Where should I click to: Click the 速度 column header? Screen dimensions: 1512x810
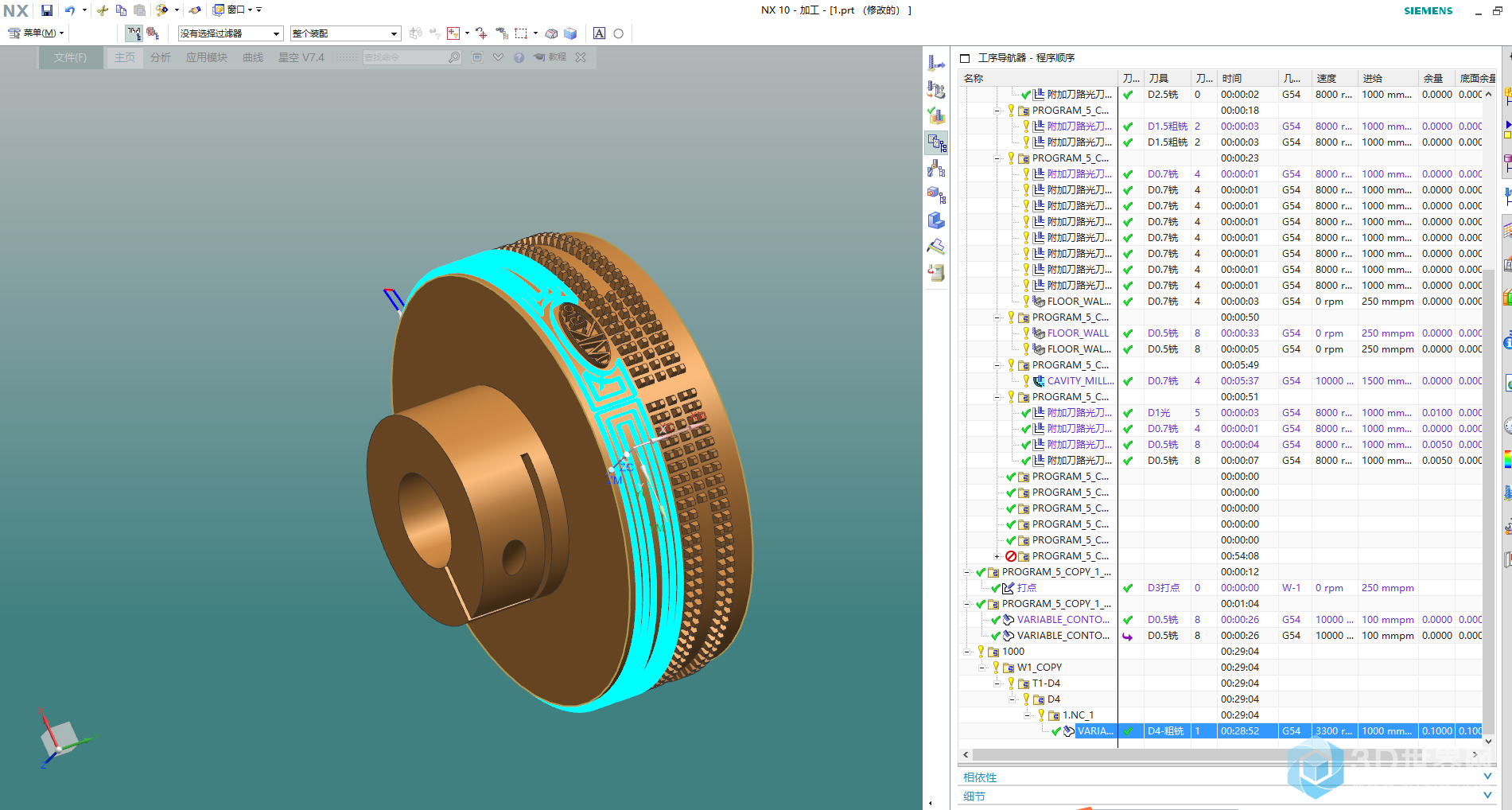(x=1335, y=78)
